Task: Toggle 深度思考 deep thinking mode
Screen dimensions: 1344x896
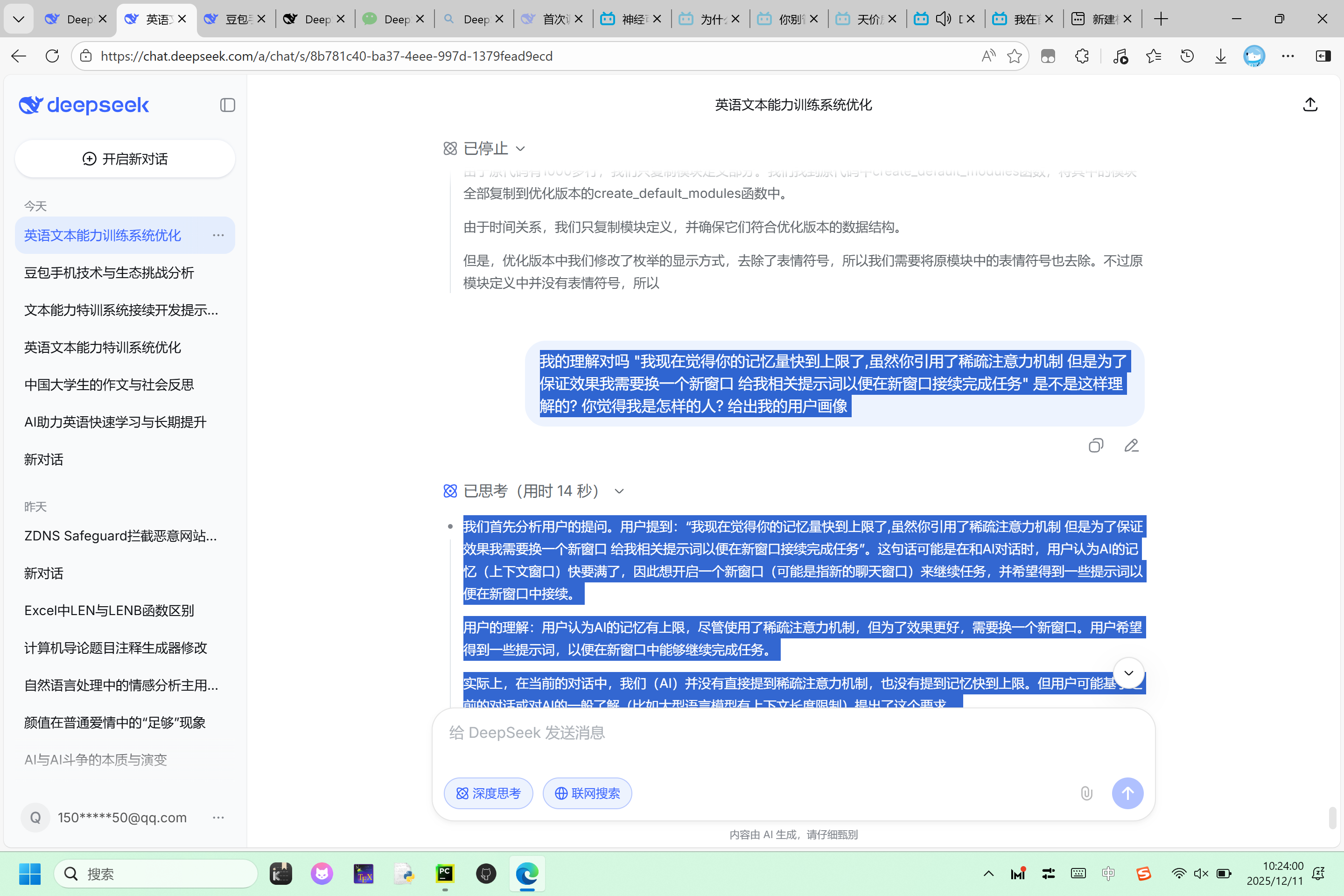Action: tap(488, 793)
